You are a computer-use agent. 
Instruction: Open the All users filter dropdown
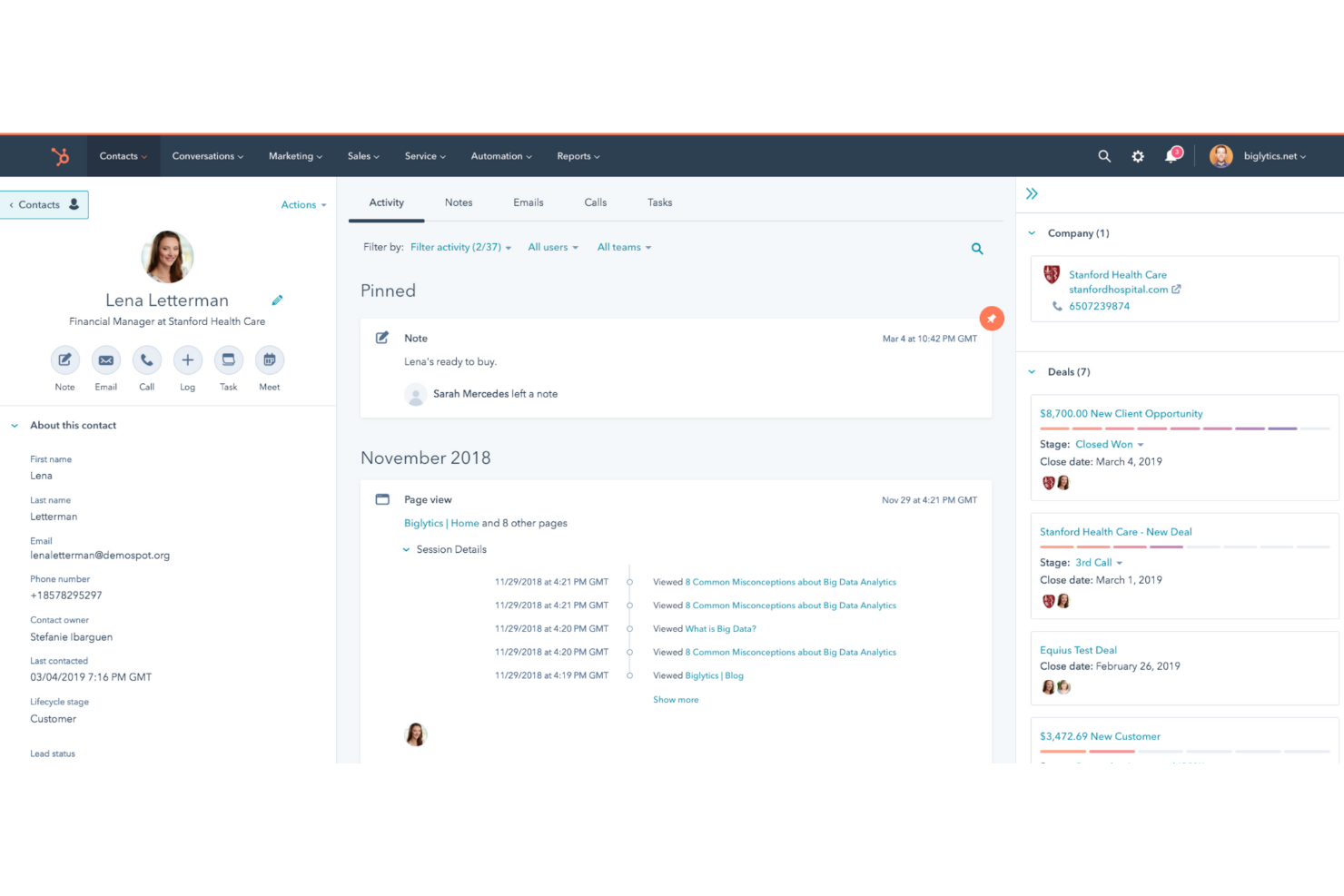552,247
